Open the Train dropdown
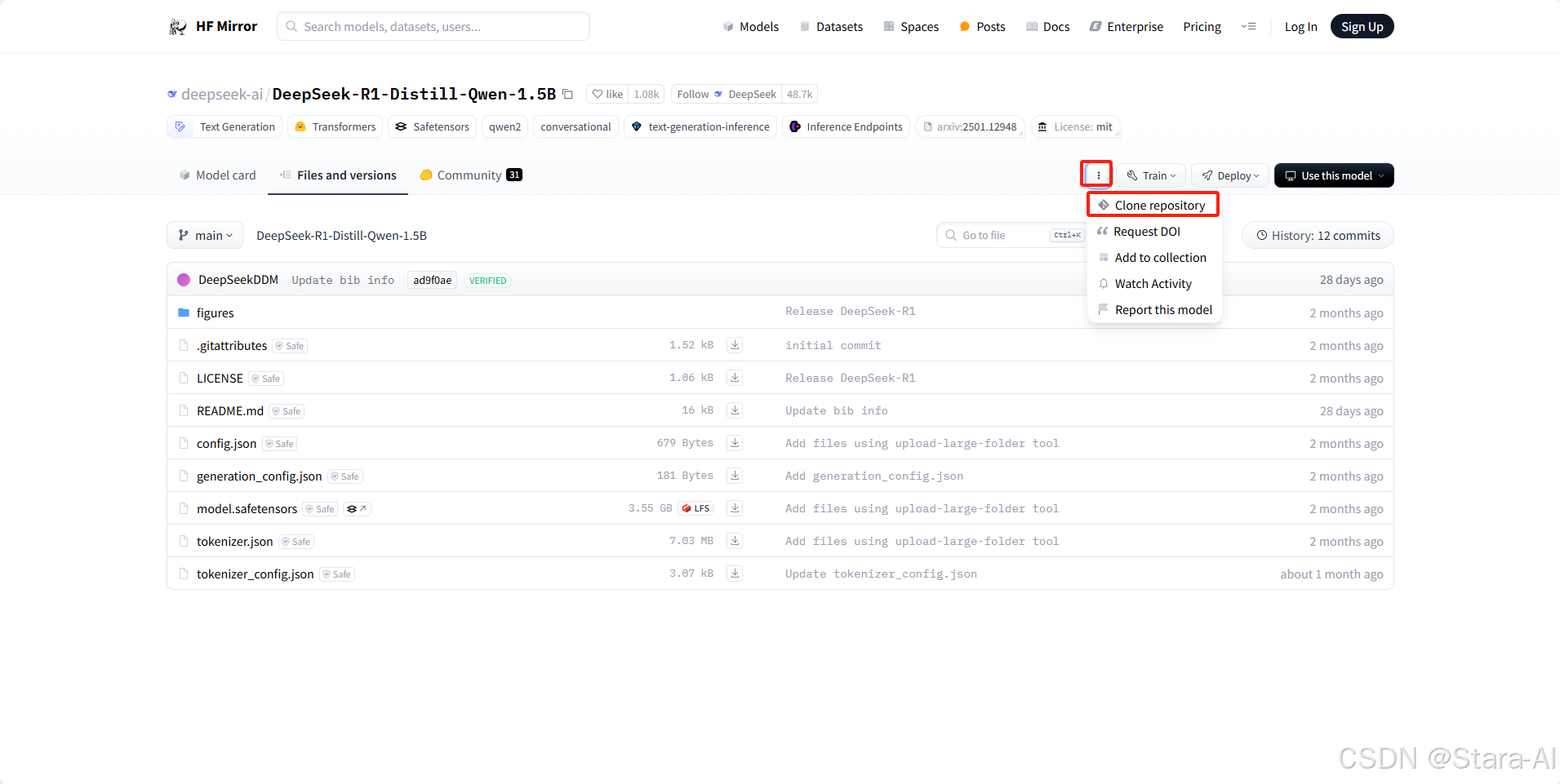The image size is (1560, 784). 1151,175
